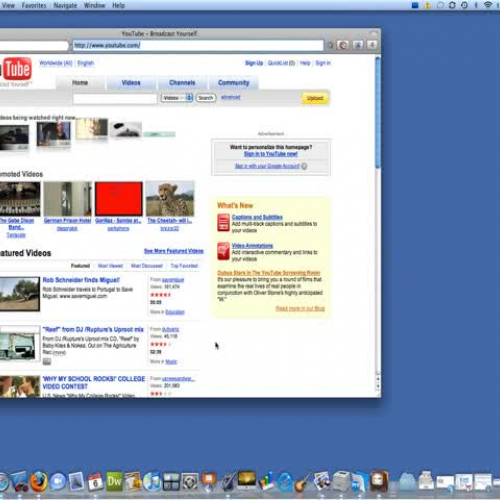500x500 pixels.
Task: Click the Bluetooth icon in menu bar
Action: click(476, 5)
